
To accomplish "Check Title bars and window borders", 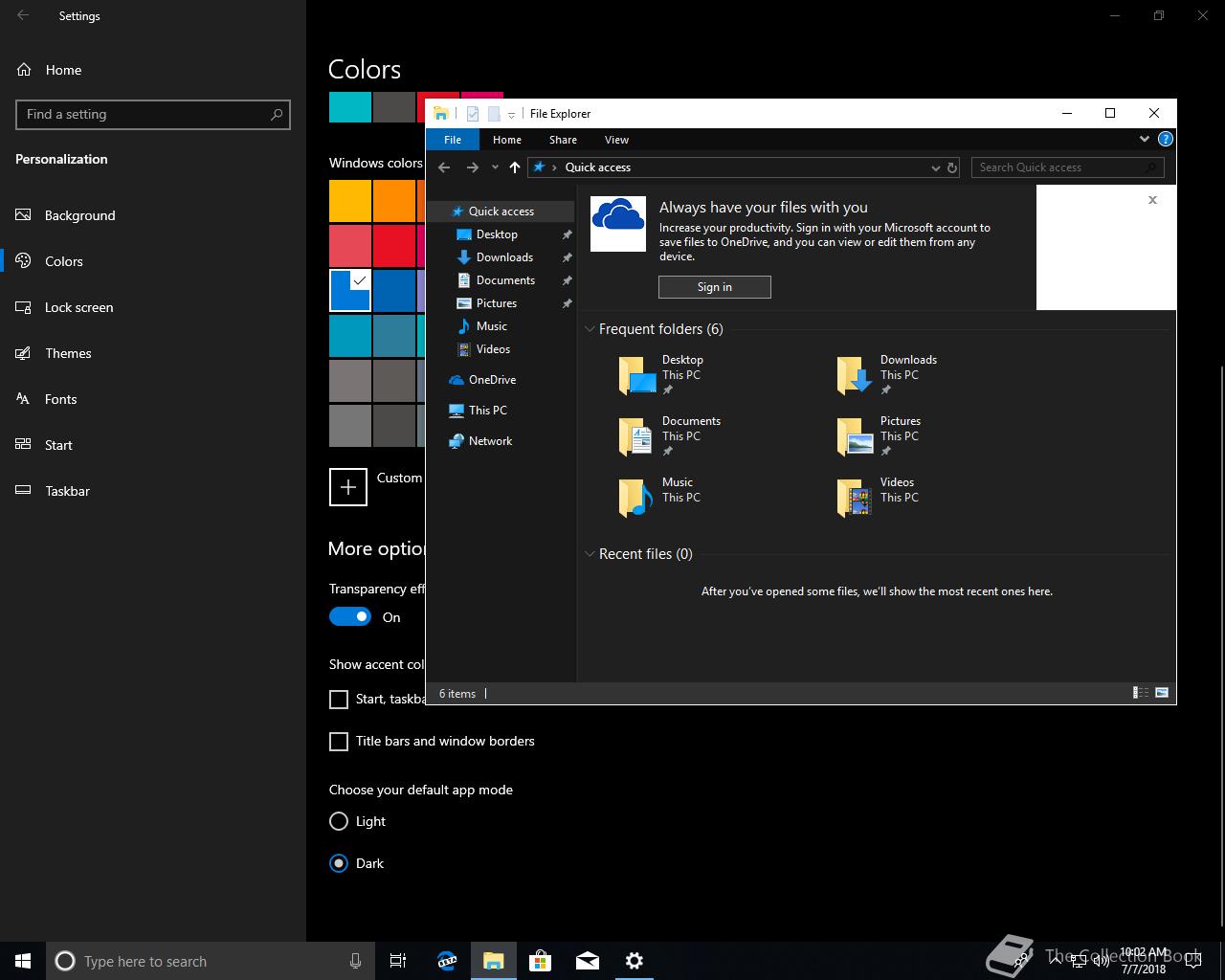I will pyautogui.click(x=339, y=742).
